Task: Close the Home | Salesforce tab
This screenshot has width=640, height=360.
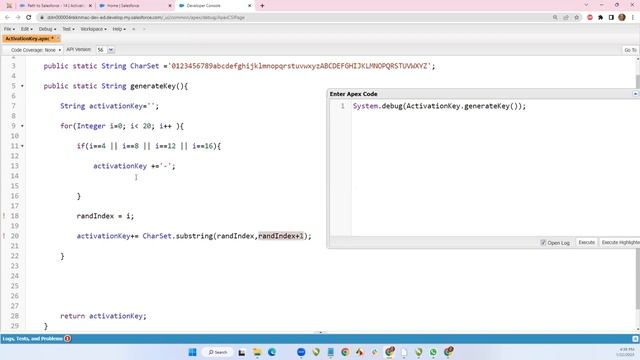Action: coord(170,6)
